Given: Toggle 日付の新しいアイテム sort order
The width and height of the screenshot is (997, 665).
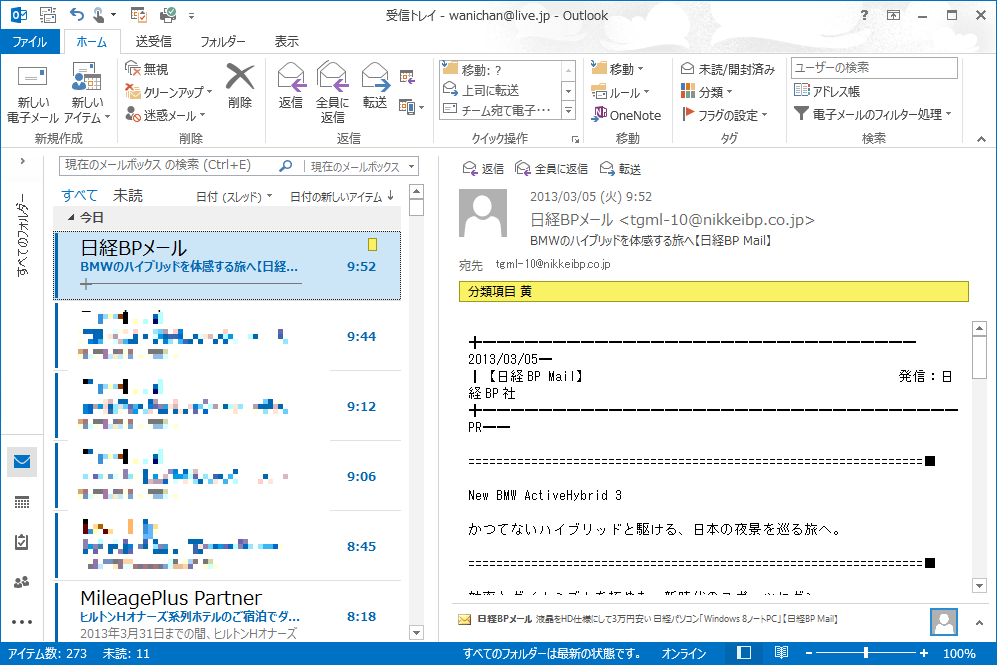Looking at the screenshot, I should pos(342,197).
